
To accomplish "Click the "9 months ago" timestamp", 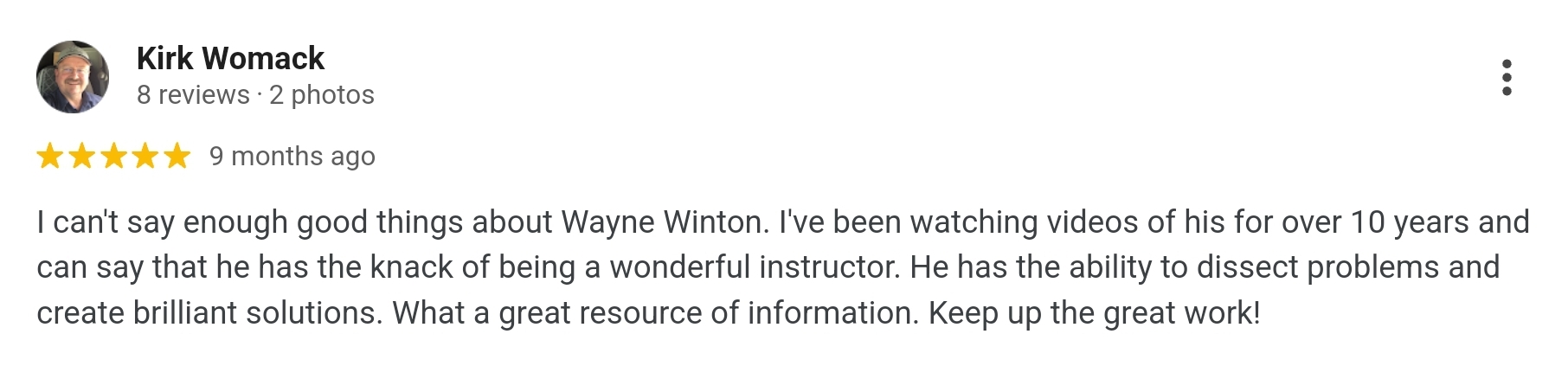I will coord(292,156).
